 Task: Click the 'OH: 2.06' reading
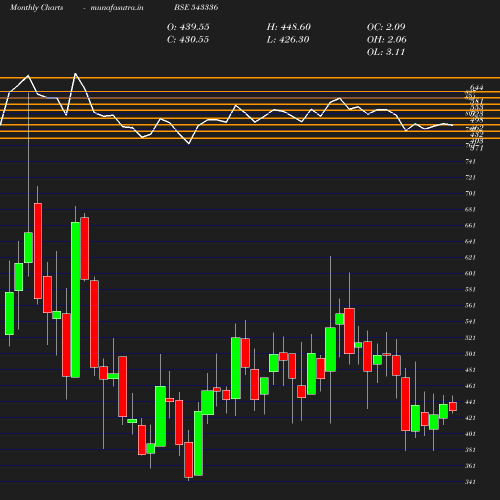pyautogui.click(x=387, y=40)
